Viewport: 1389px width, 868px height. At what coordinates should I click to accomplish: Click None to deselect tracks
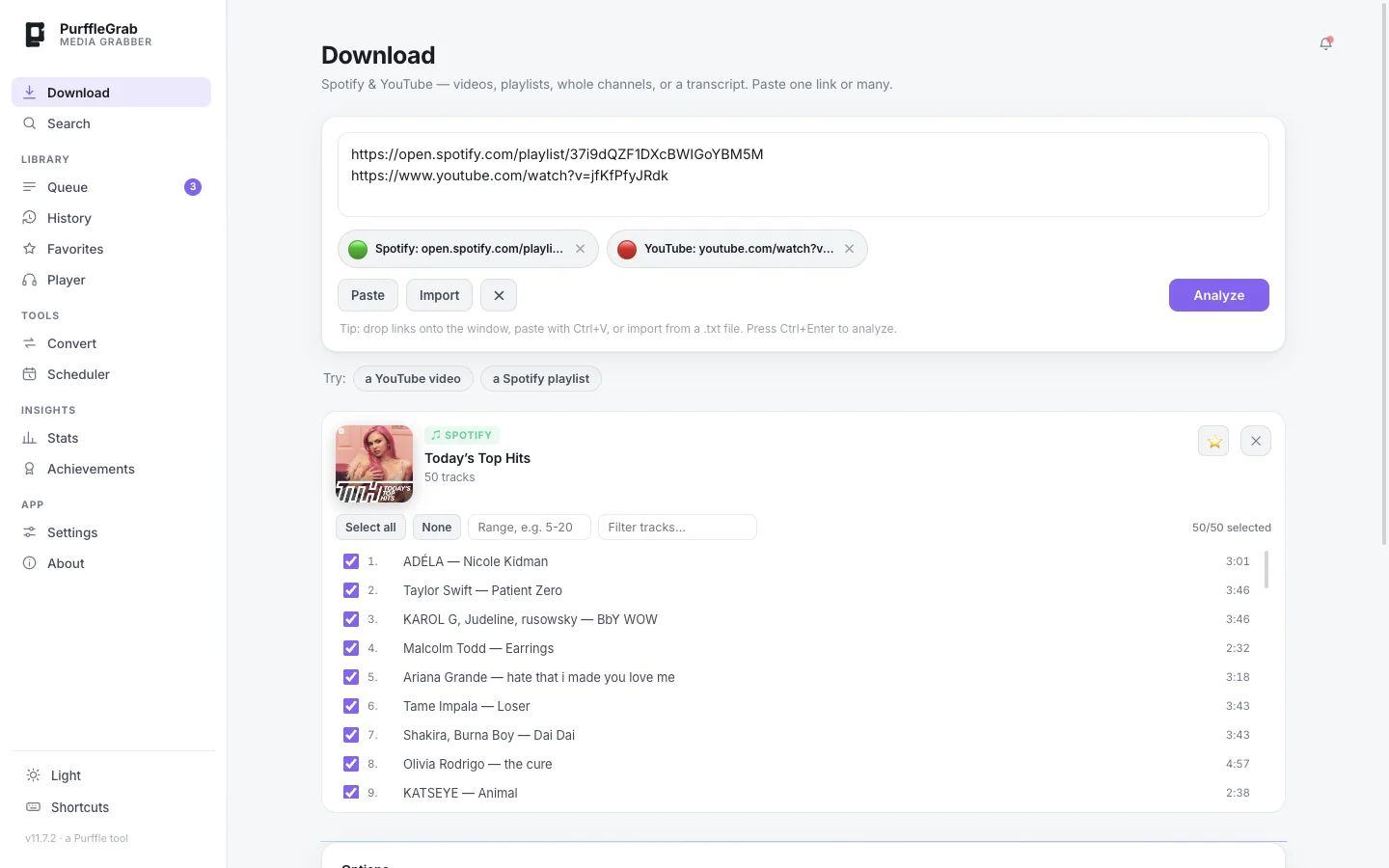436,528
